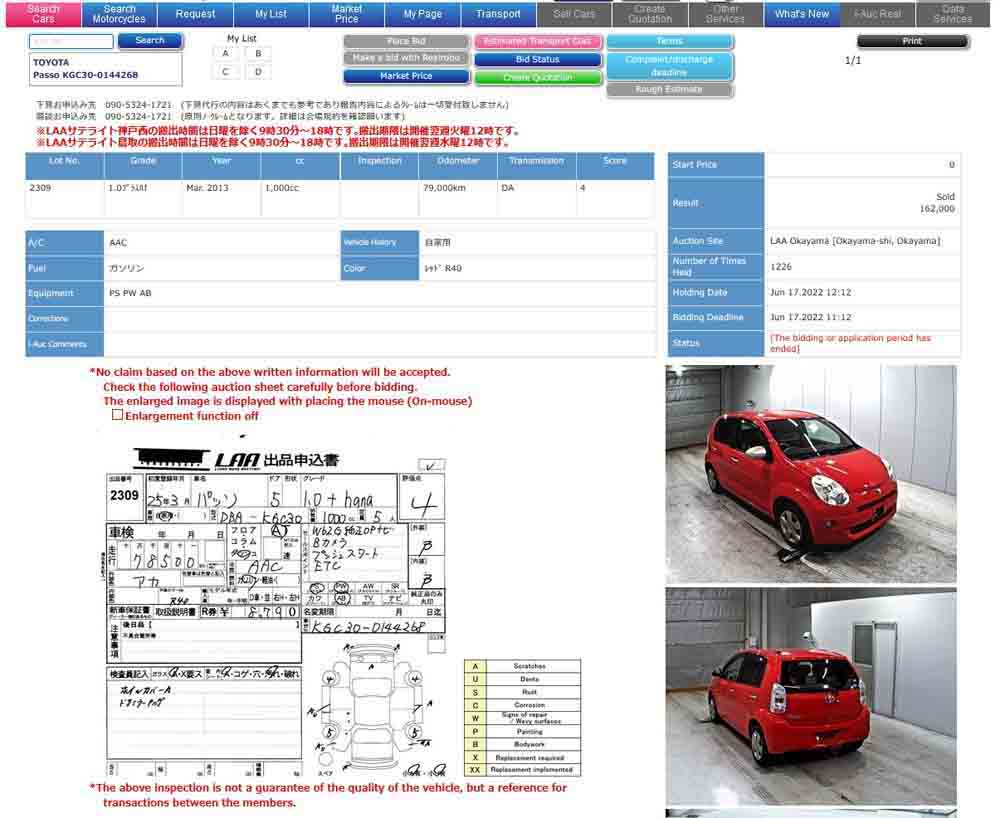Go to the Request menu

pyautogui.click(x=195, y=13)
